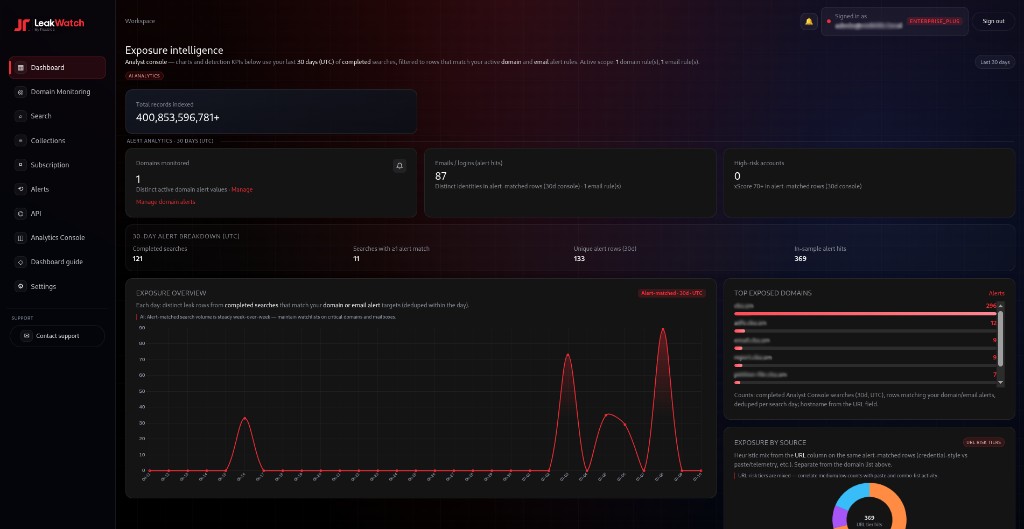Click the High-risk accounts value 0
Screen dimensions: 1024x529
point(737,176)
